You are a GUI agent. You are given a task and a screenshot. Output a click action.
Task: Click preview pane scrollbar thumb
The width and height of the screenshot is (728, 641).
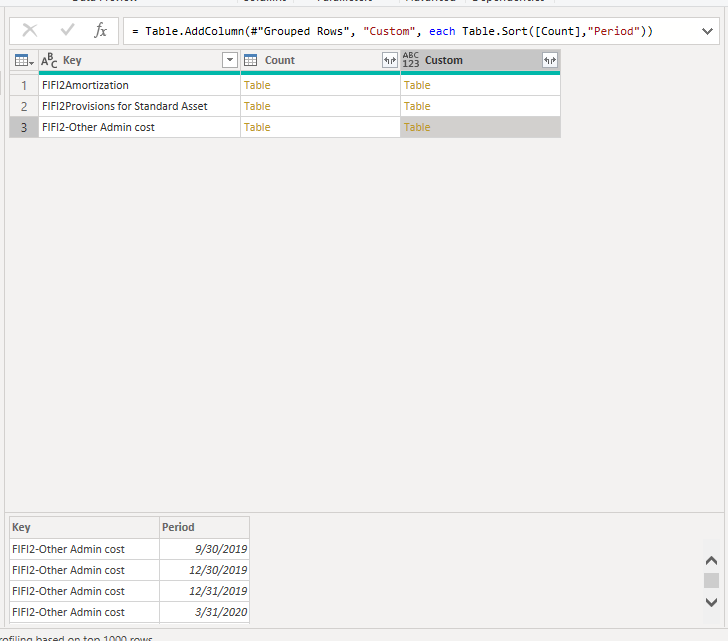(711, 581)
